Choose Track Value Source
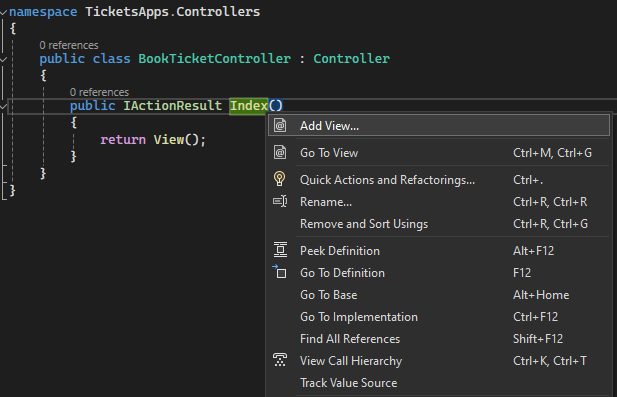The width and height of the screenshot is (617, 397). tap(439, 383)
